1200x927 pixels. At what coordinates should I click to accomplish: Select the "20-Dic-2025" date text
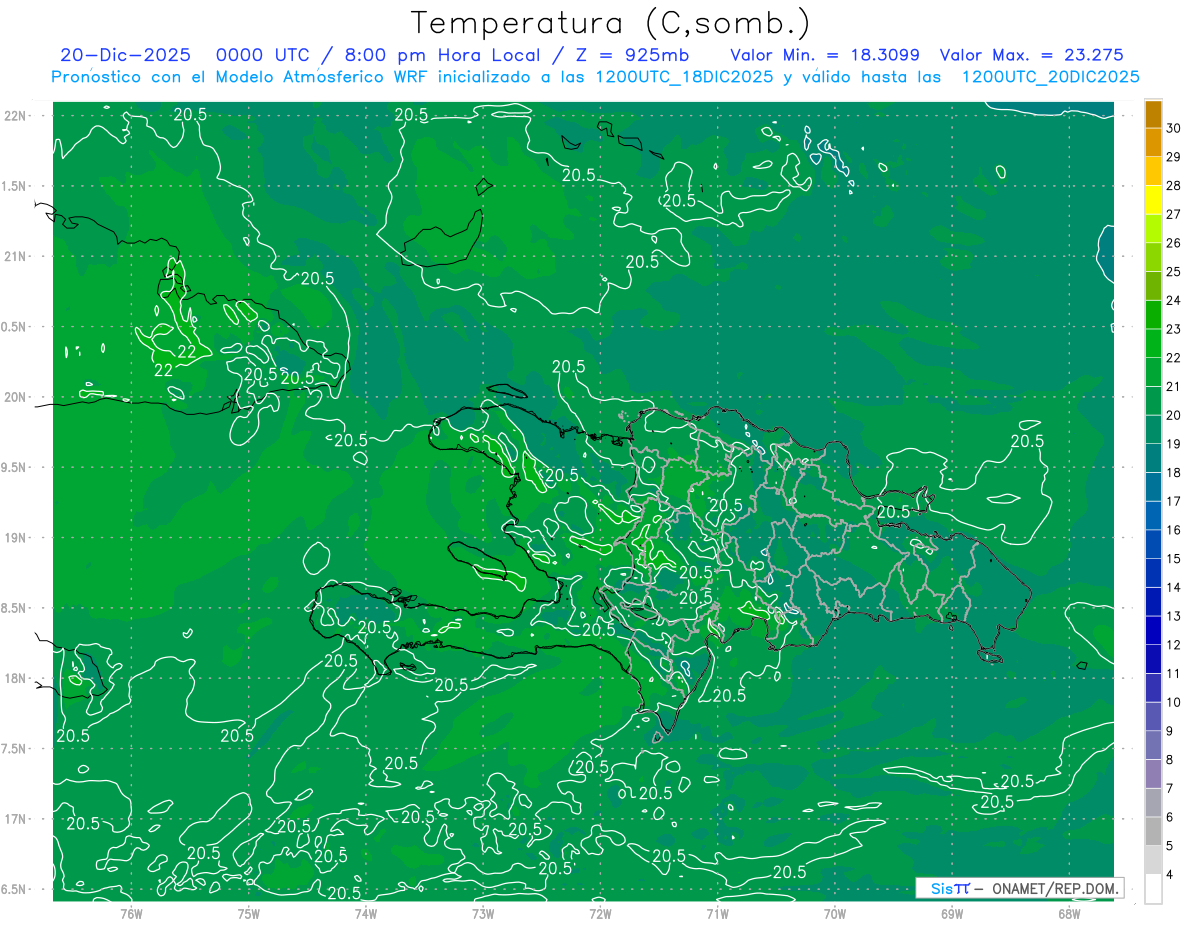[125, 55]
